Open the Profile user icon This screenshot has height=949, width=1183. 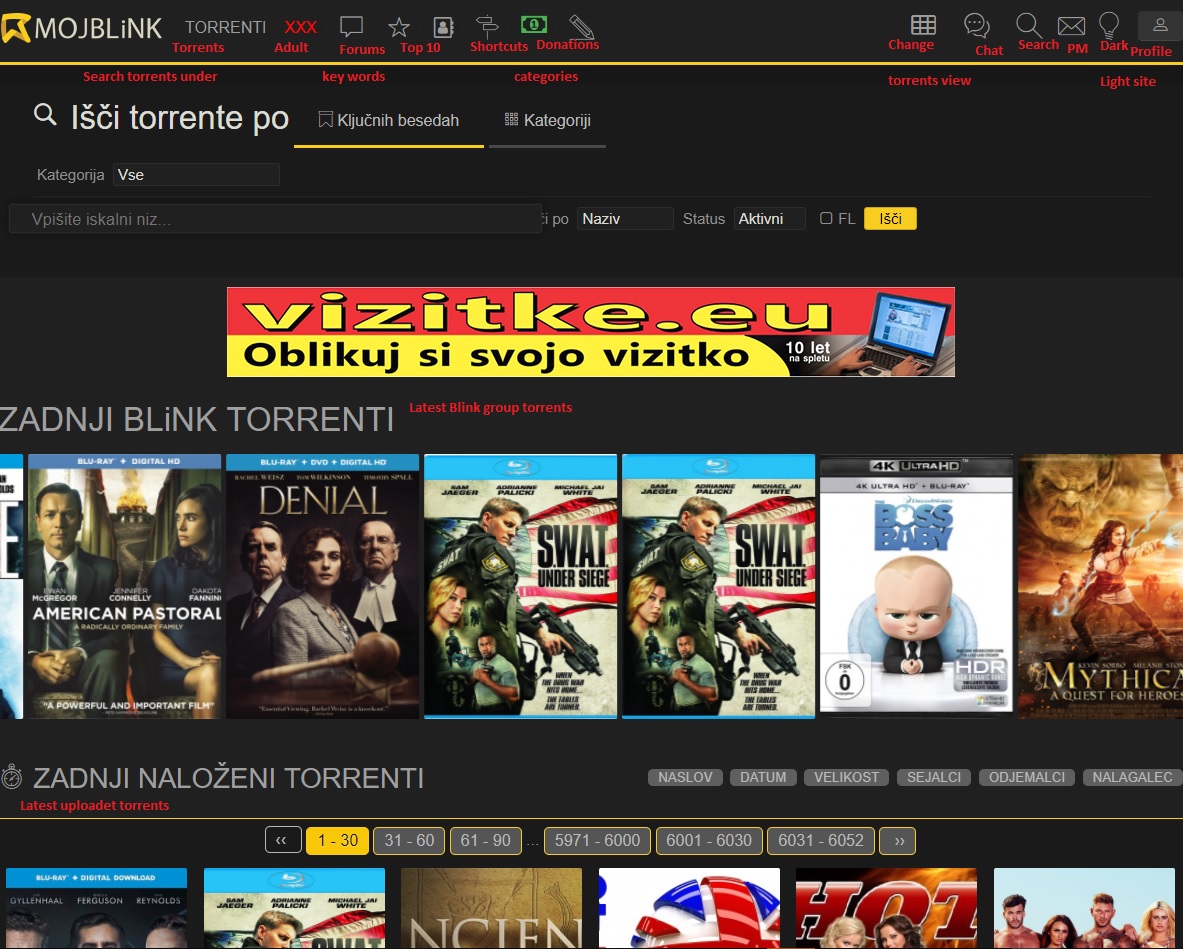tap(1160, 26)
